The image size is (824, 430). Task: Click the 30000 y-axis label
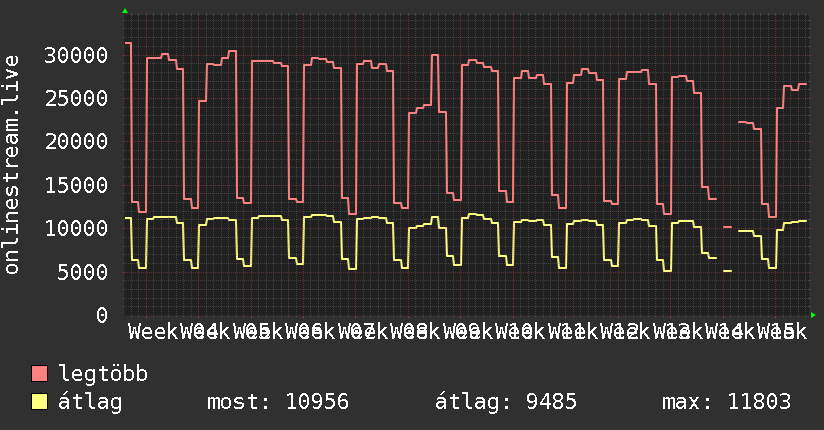click(x=76, y=55)
